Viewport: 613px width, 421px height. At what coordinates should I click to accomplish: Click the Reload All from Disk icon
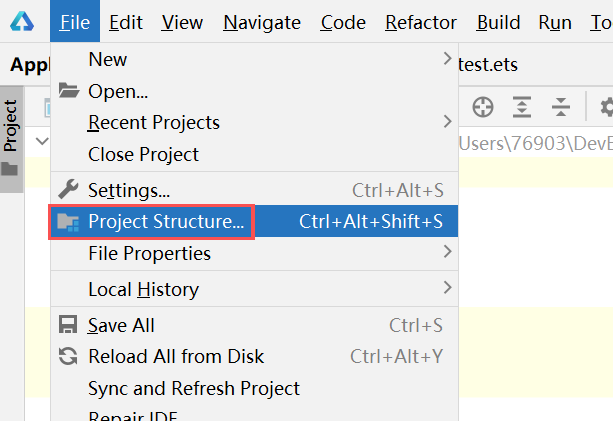point(68,356)
